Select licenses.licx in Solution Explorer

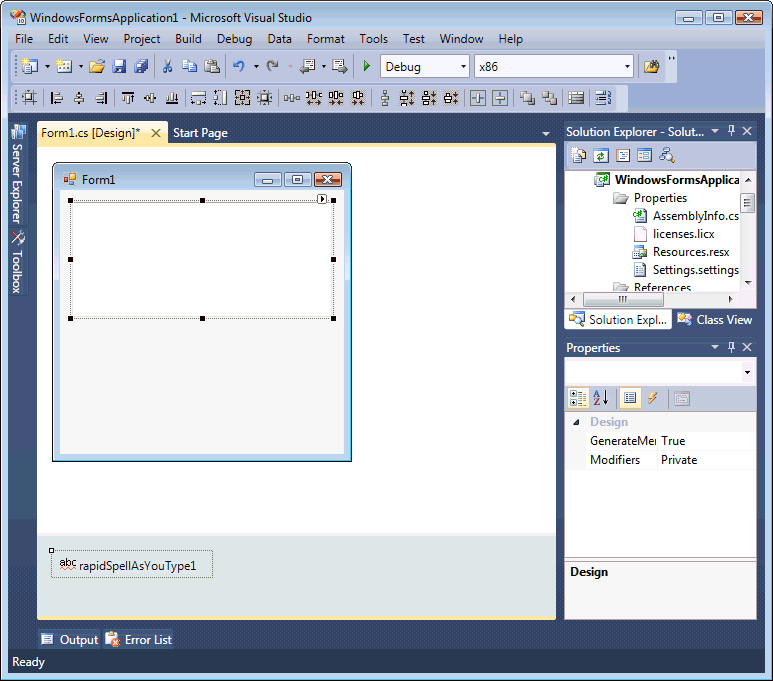coord(683,234)
